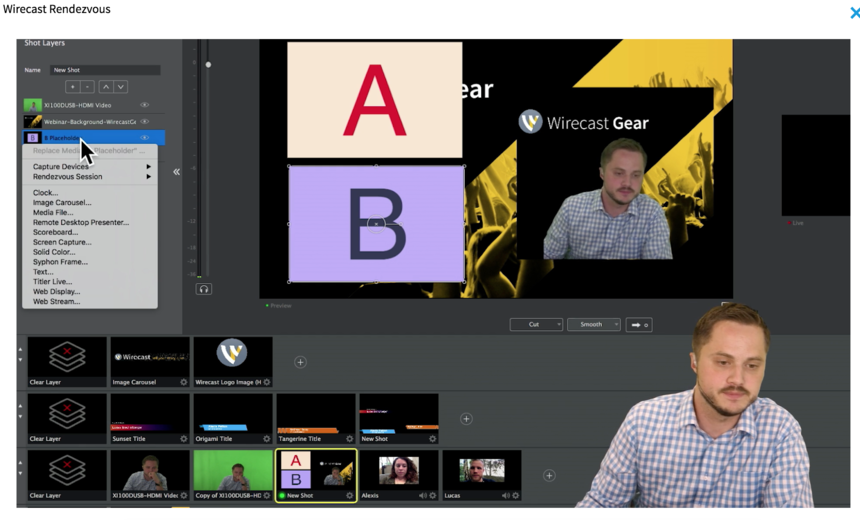Select Scoreboard... menu entry

(55, 232)
